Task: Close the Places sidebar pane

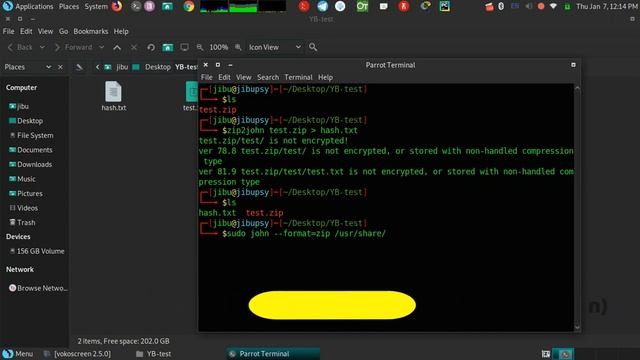Action: [60, 67]
